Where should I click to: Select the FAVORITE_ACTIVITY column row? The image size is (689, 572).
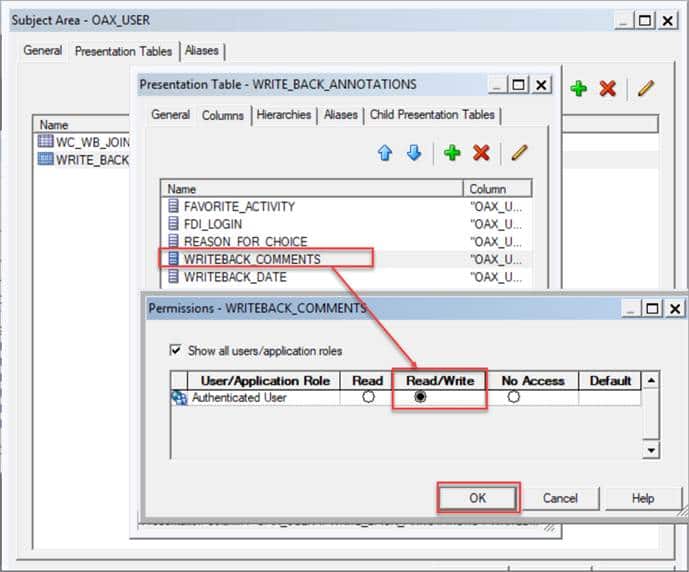346,206
